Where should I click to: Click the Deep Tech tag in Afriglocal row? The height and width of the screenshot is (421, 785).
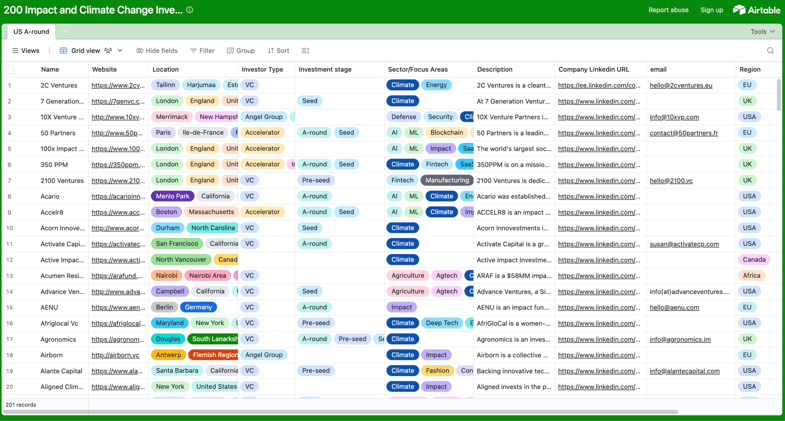click(x=442, y=323)
